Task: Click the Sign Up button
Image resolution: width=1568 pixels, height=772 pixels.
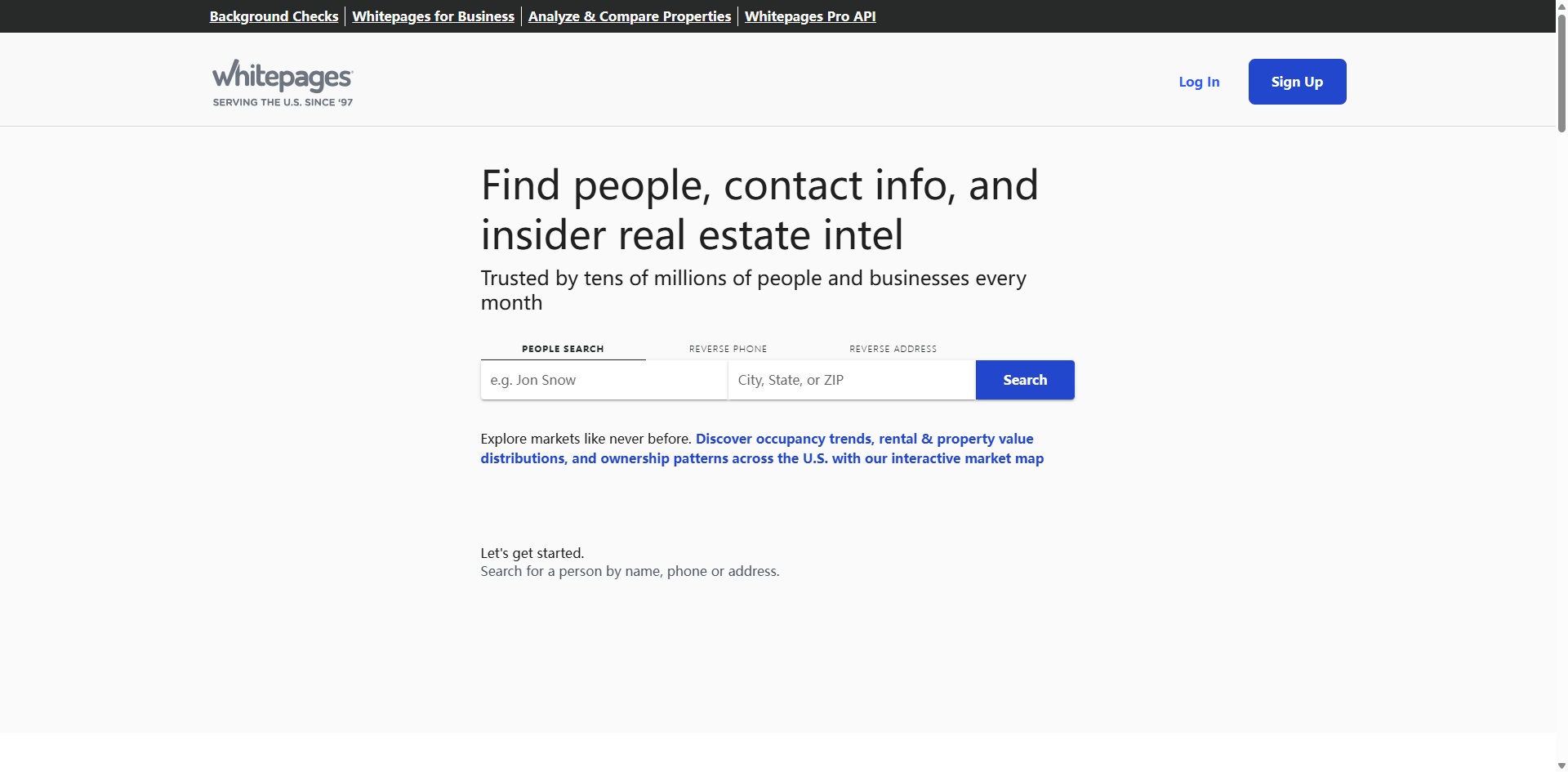Action: (x=1297, y=82)
